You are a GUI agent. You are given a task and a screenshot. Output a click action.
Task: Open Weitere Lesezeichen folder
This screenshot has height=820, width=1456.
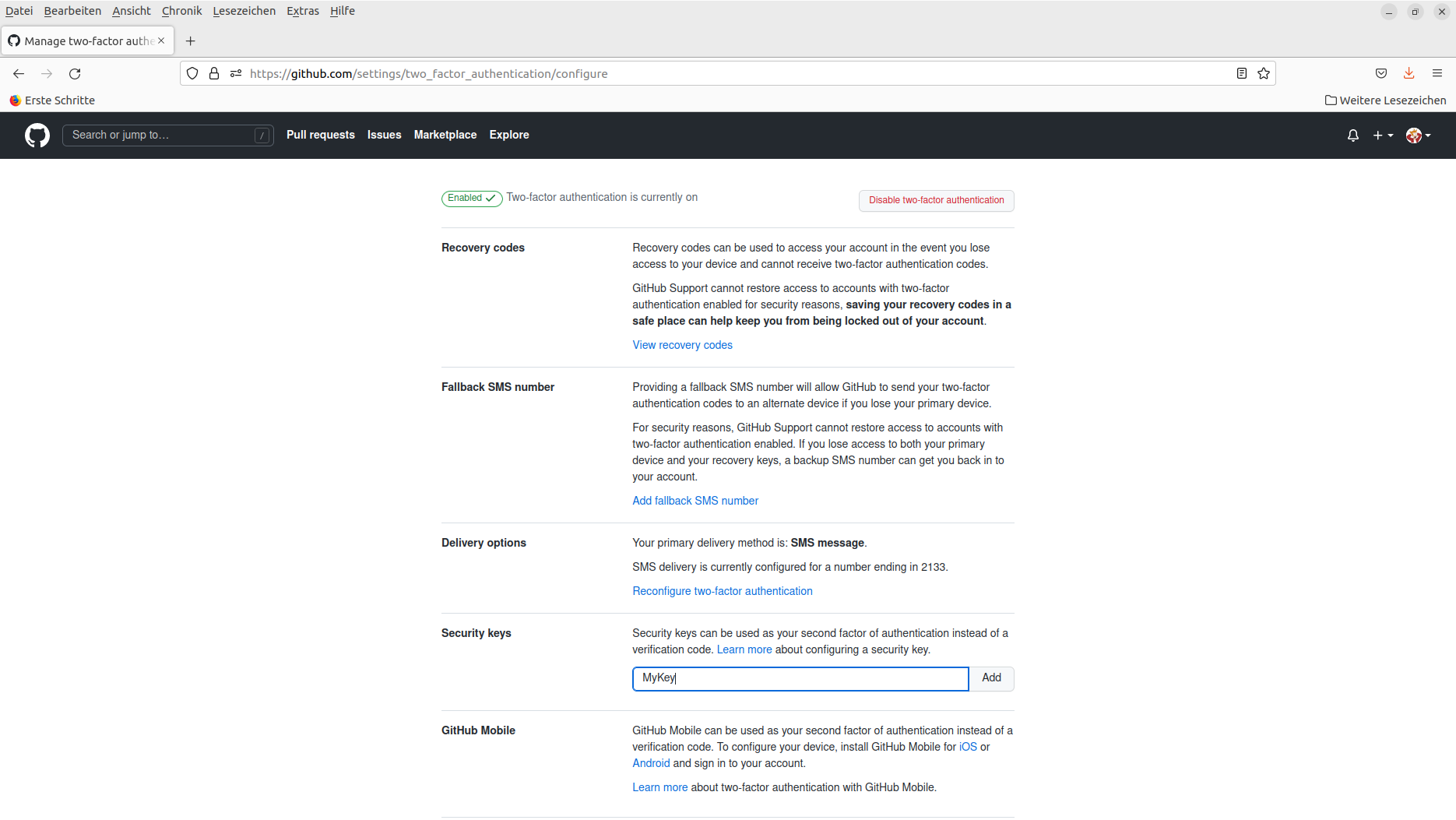1386,100
